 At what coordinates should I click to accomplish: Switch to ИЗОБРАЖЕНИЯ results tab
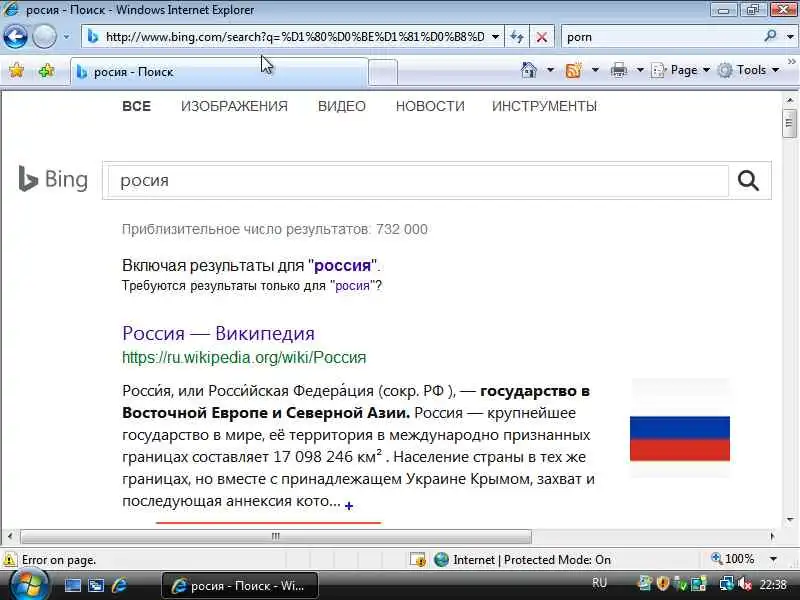(x=234, y=106)
